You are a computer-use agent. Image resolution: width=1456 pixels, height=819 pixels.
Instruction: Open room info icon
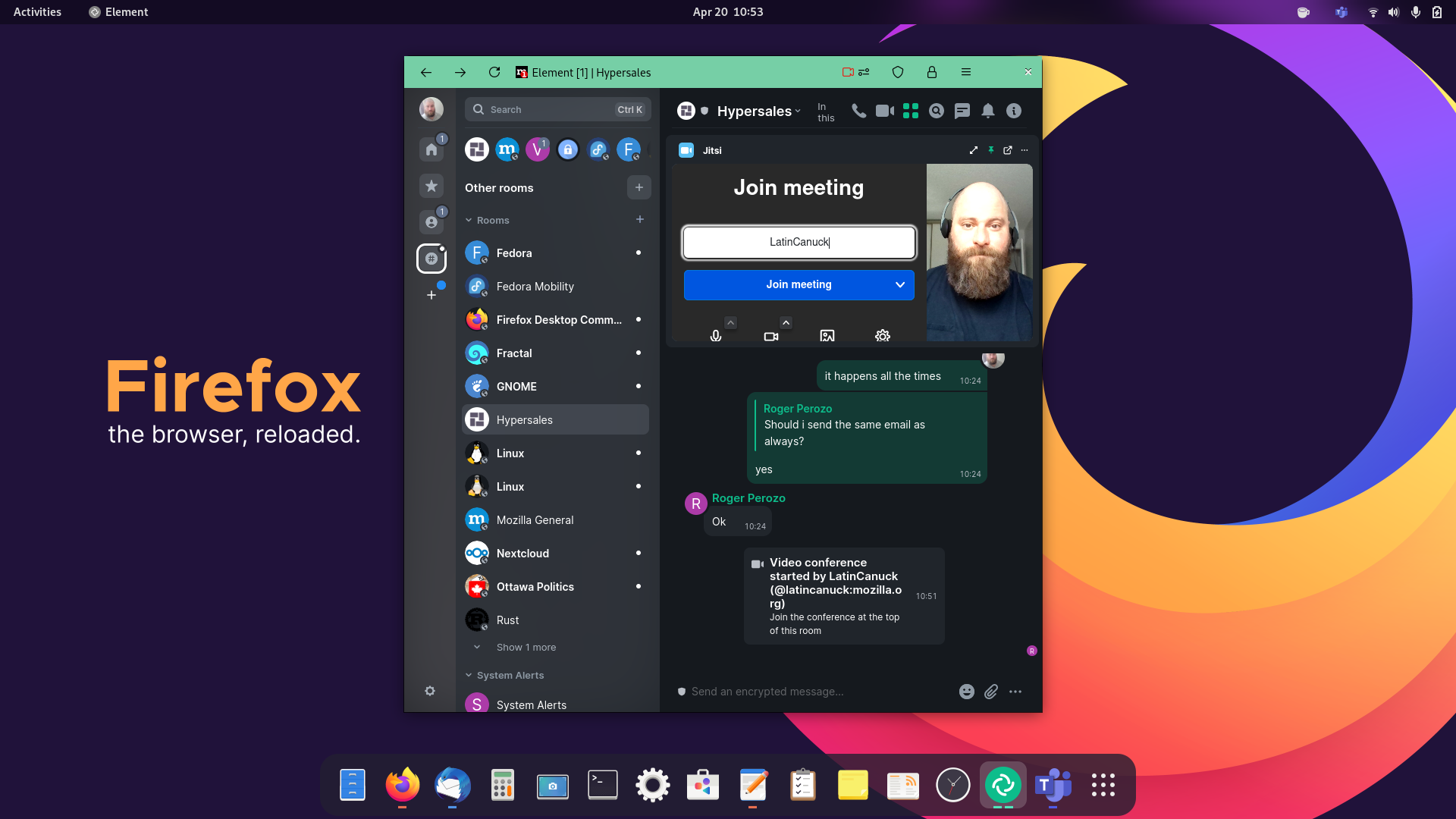(1014, 111)
